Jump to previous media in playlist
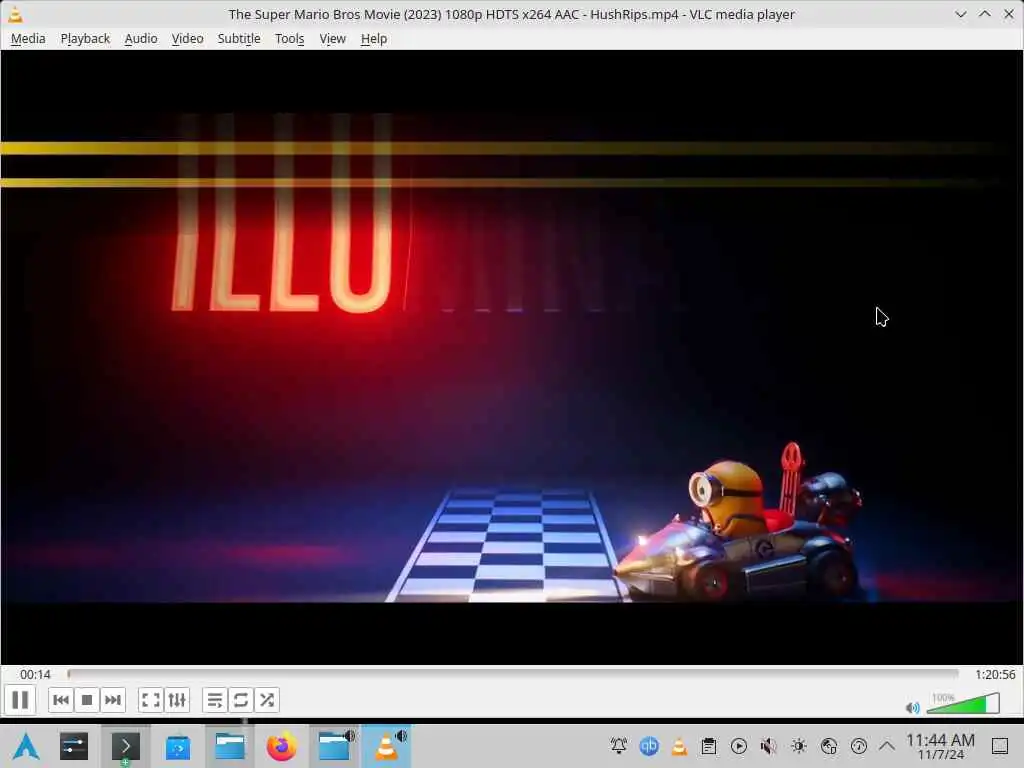This screenshot has height=768, width=1024. pos(61,700)
